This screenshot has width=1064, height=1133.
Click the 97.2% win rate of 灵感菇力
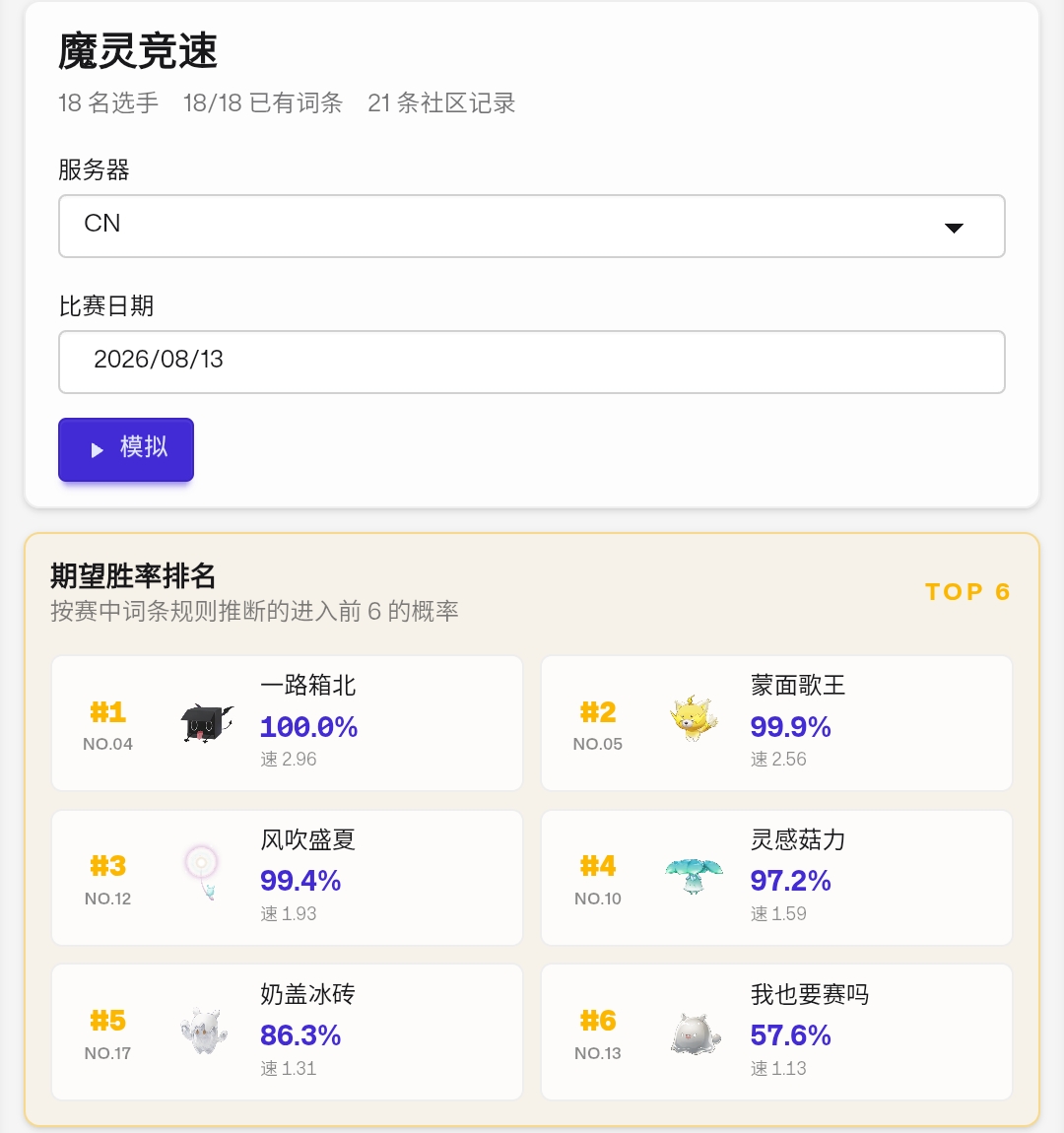[x=790, y=880]
